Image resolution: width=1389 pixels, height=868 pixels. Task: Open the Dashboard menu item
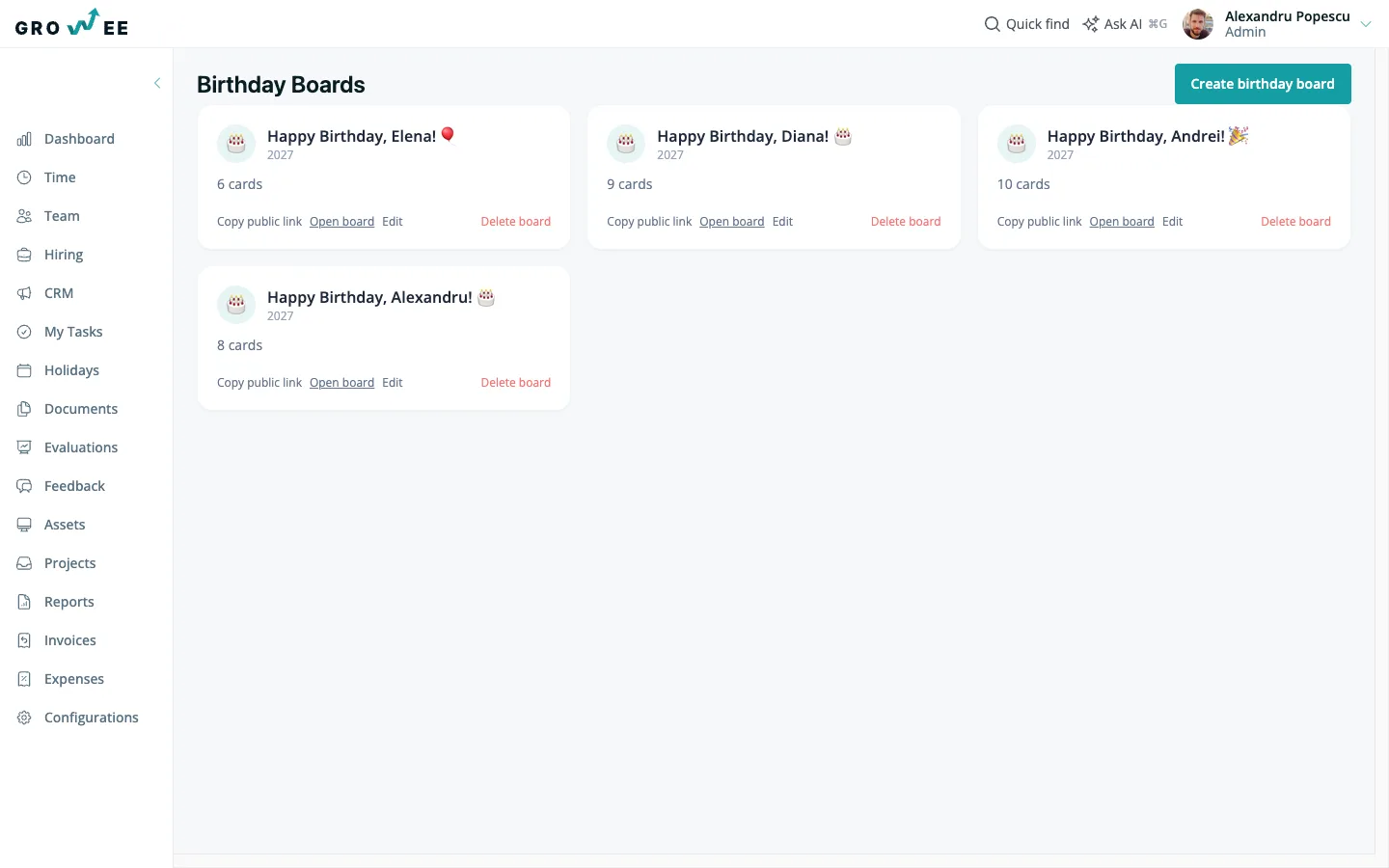coord(79,139)
